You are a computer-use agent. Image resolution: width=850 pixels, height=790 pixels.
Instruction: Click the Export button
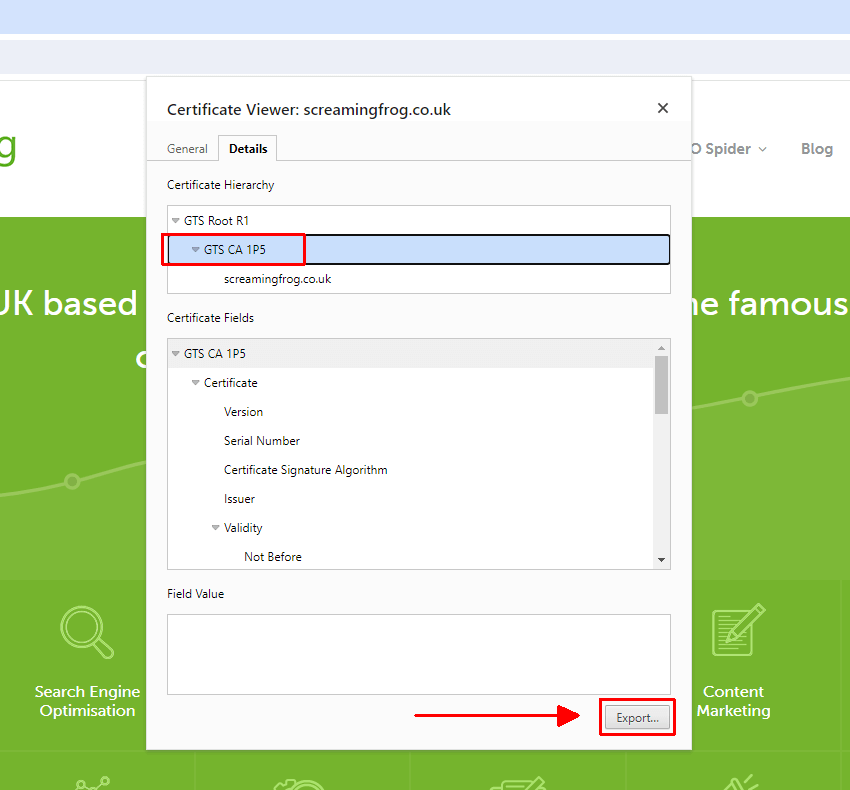click(637, 716)
